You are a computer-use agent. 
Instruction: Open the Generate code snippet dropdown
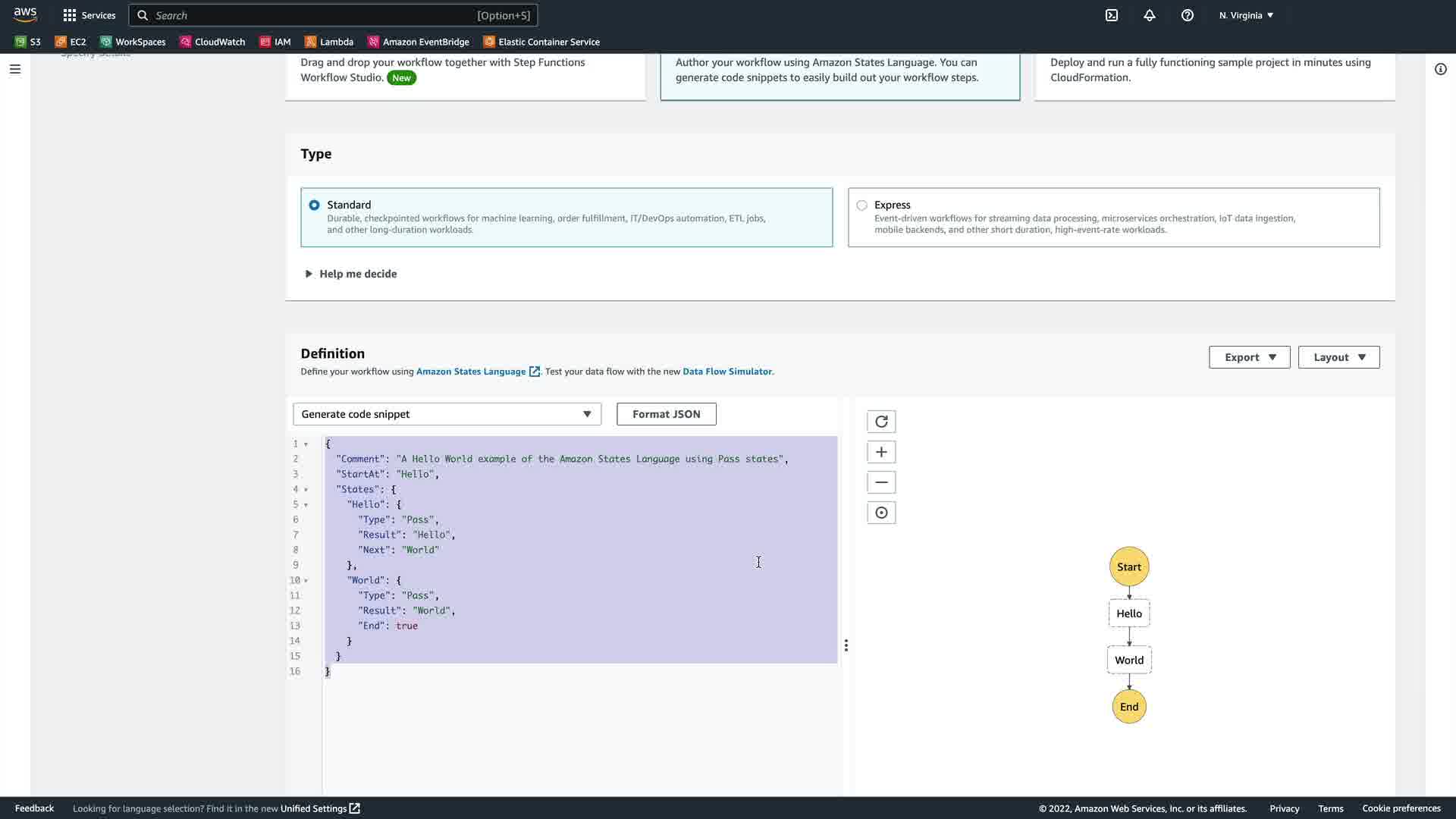tap(447, 414)
